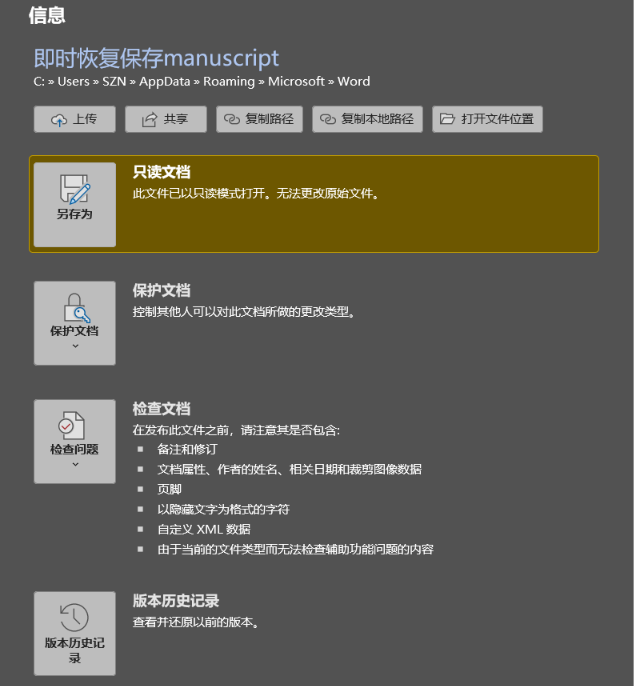Click the Roaming segment of the path
Image resolution: width=634 pixels, height=686 pixels.
(x=229, y=82)
